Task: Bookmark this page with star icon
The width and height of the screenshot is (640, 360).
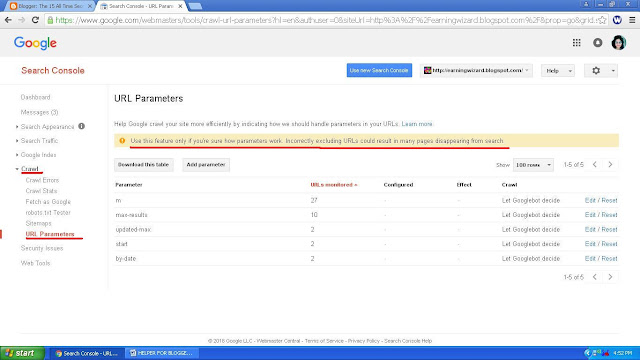Action: point(602,20)
